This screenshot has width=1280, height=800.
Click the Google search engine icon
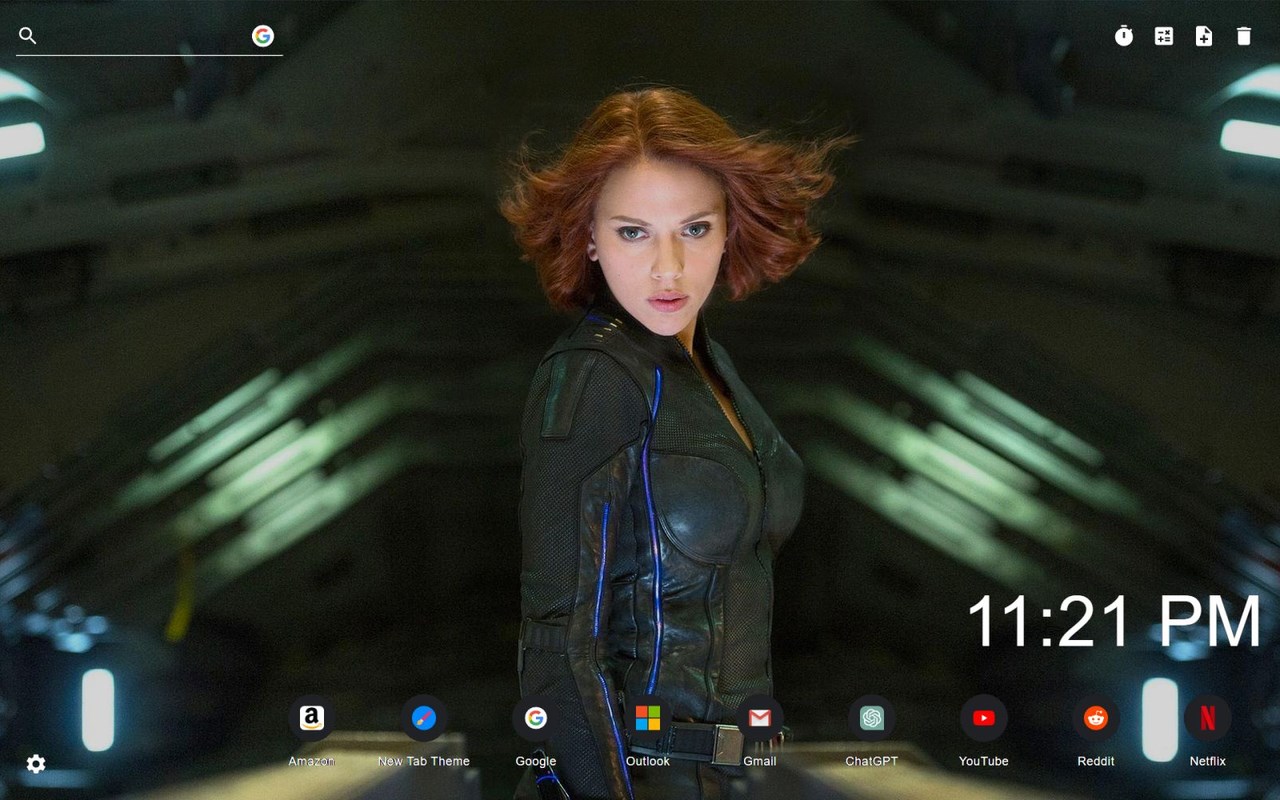263,36
